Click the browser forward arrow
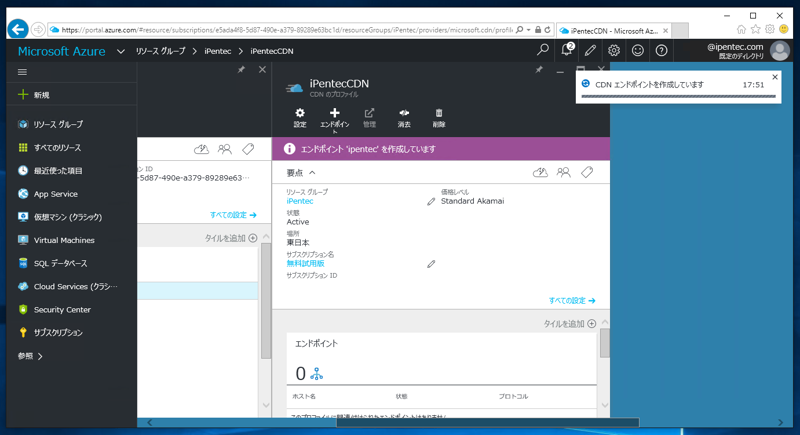The height and width of the screenshot is (435, 800). (x=38, y=30)
